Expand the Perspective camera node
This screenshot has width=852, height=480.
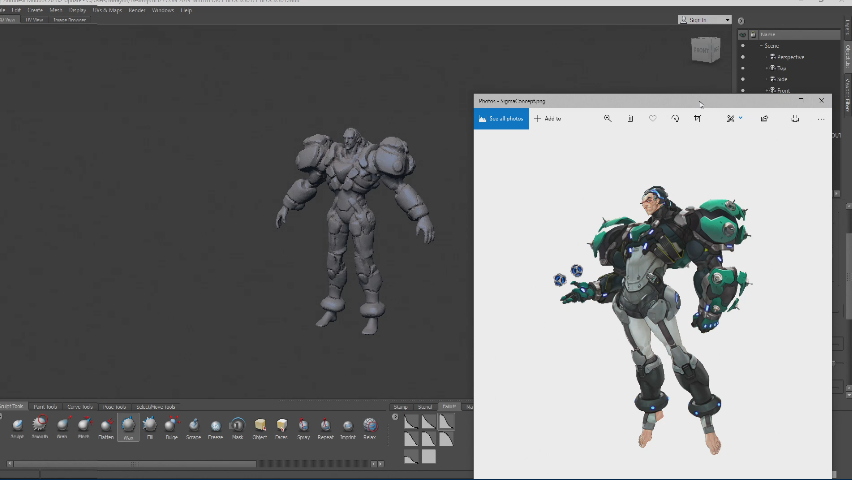point(766,57)
